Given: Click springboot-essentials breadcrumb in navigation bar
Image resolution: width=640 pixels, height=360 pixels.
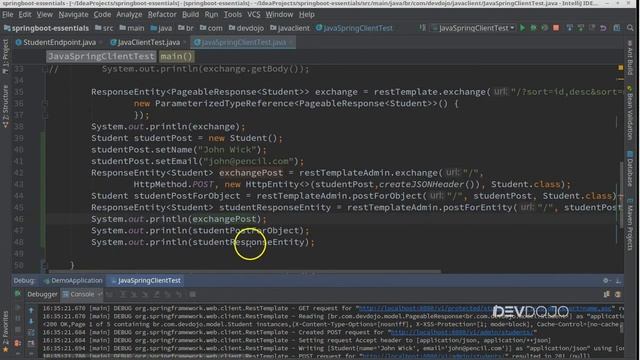Looking at the screenshot, I should tap(46, 28).
